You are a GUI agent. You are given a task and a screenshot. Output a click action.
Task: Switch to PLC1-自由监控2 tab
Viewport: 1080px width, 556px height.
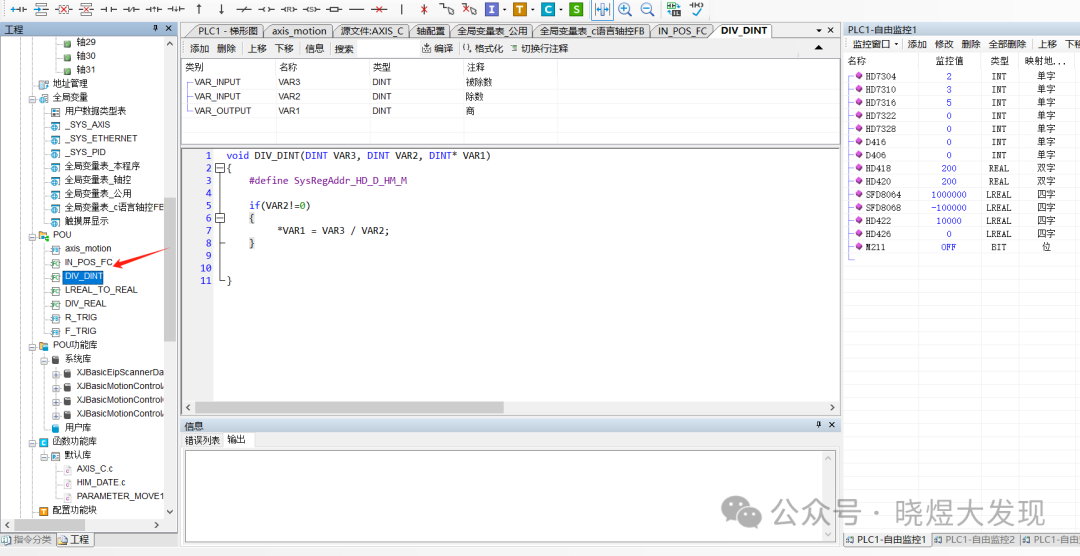[x=974, y=539]
